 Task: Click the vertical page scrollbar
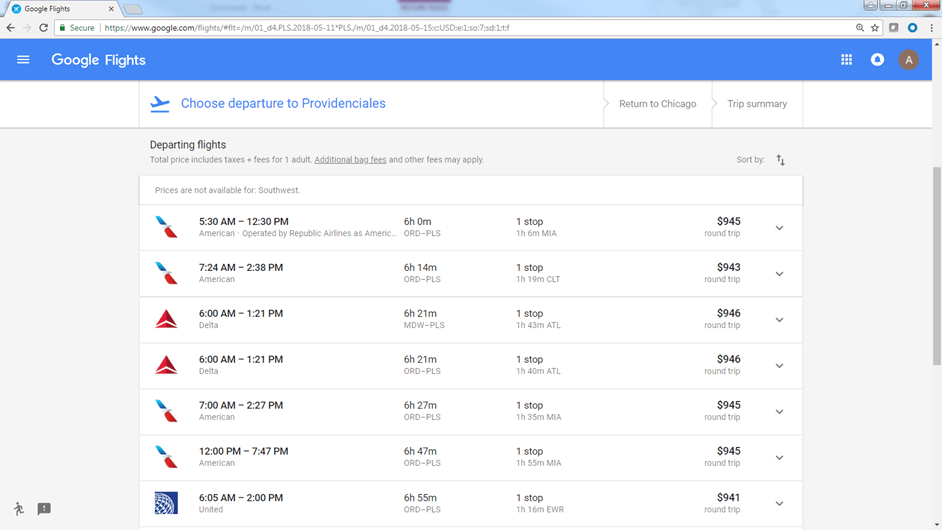point(937,266)
